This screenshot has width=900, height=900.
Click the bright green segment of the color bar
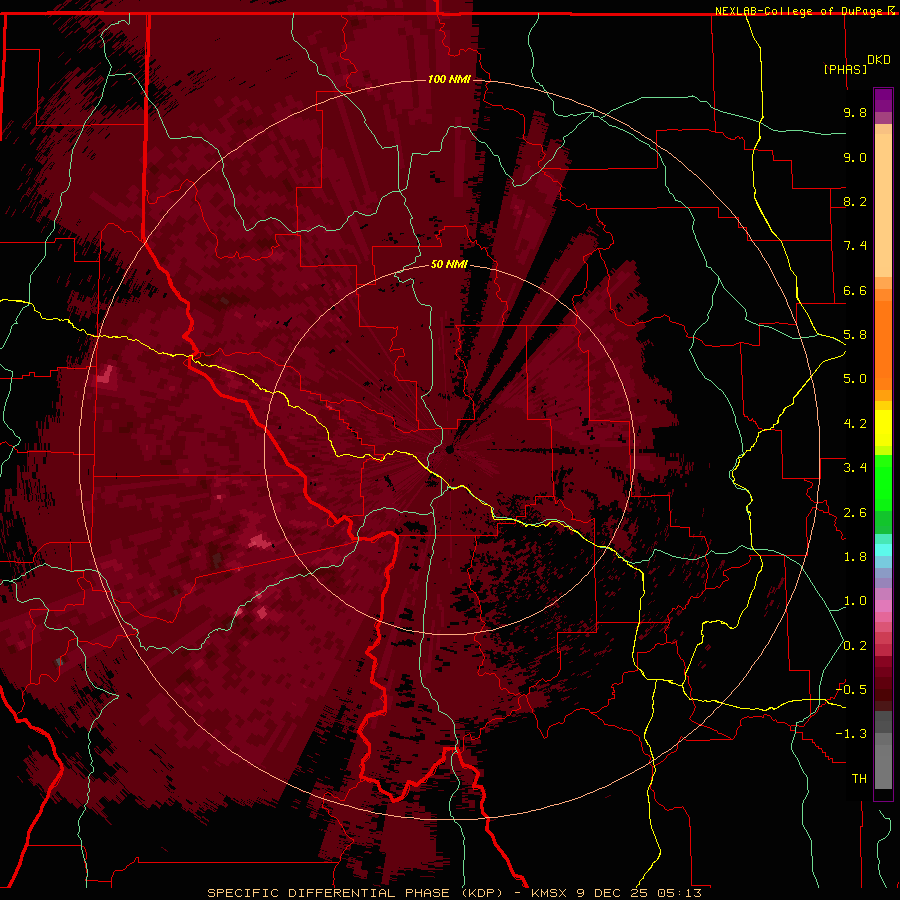tap(883, 482)
